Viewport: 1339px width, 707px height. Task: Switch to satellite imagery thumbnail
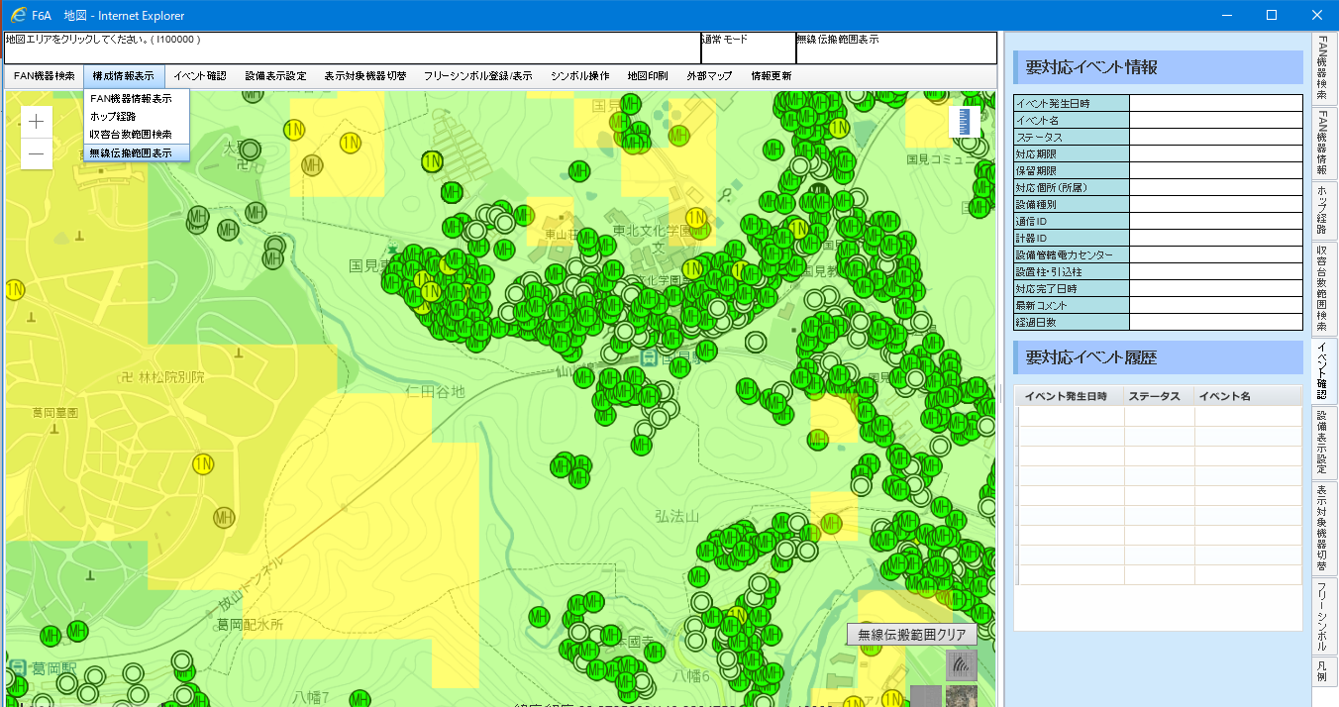[961, 696]
